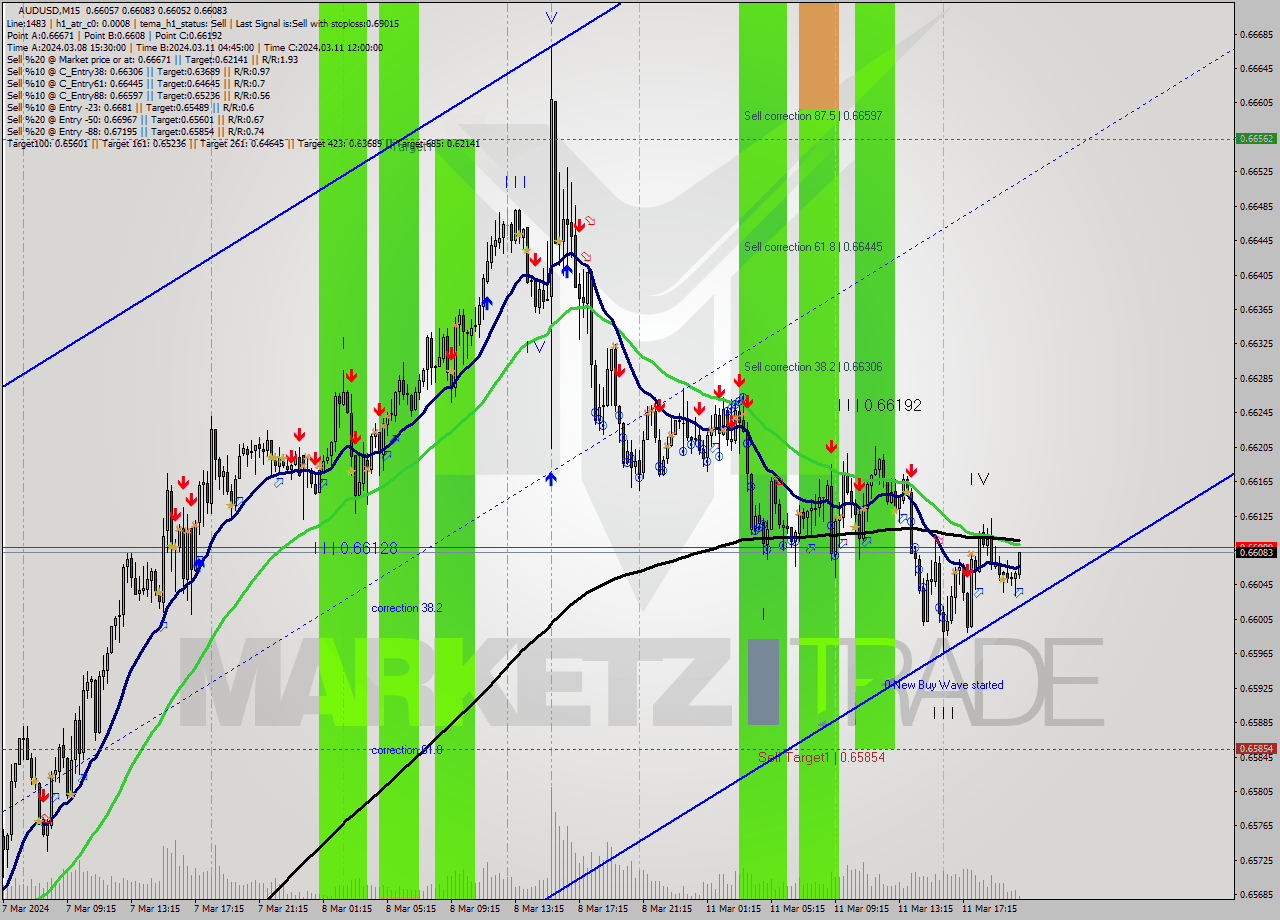1280x920 pixels.
Task: Click 'Sell correction 87.5 | 0.66597' label
Action: click(813, 116)
